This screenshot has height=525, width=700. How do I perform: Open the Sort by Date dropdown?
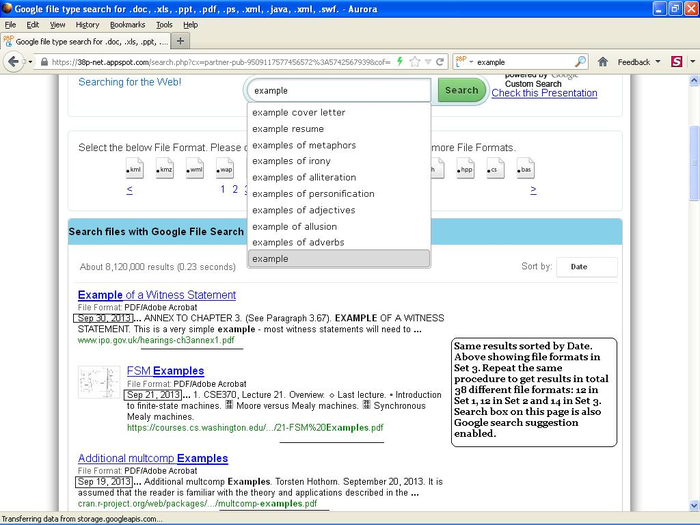pyautogui.click(x=587, y=267)
